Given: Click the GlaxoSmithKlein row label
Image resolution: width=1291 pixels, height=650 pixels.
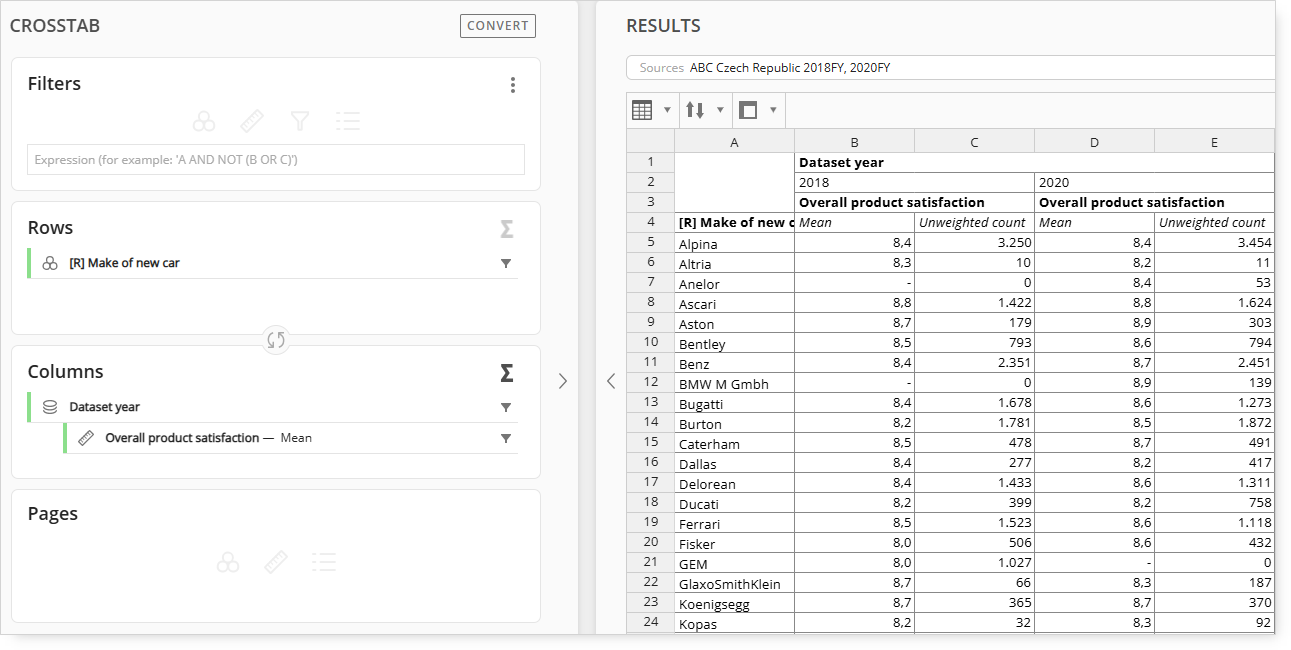Looking at the screenshot, I should 730,584.
